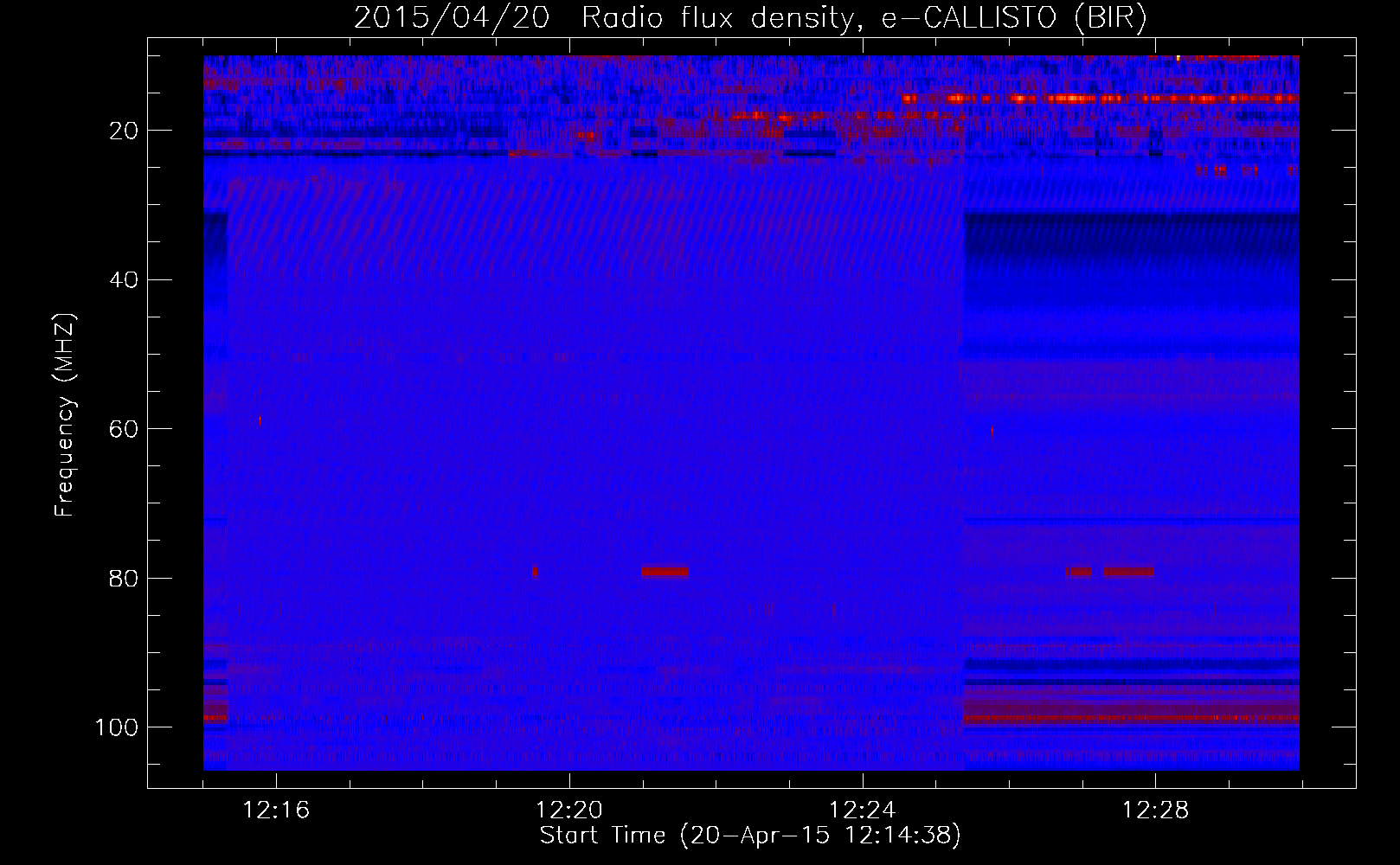Click the long red burst near 80 MHz at 12:21

(665, 572)
